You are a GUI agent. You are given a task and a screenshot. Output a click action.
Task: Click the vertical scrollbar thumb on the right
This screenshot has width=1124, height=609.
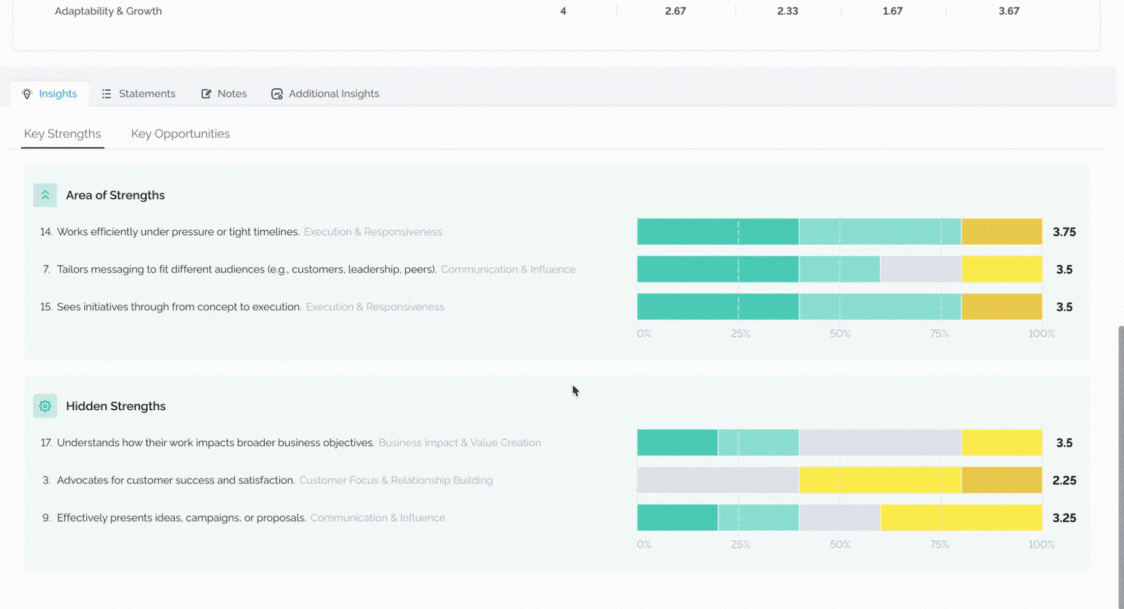(x=1120, y=467)
